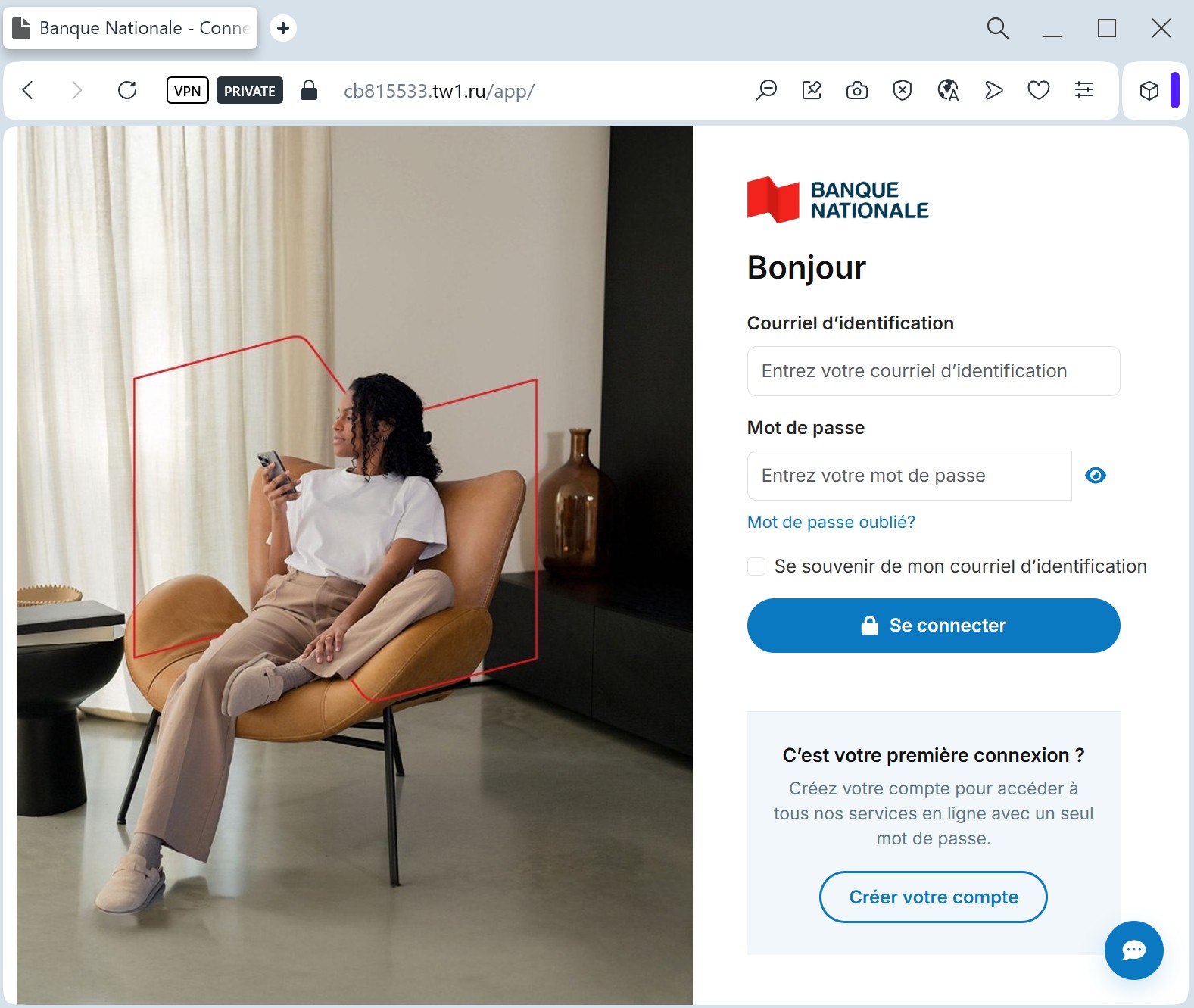Click the browser back arrow
The image size is (1194, 1008).
click(28, 91)
